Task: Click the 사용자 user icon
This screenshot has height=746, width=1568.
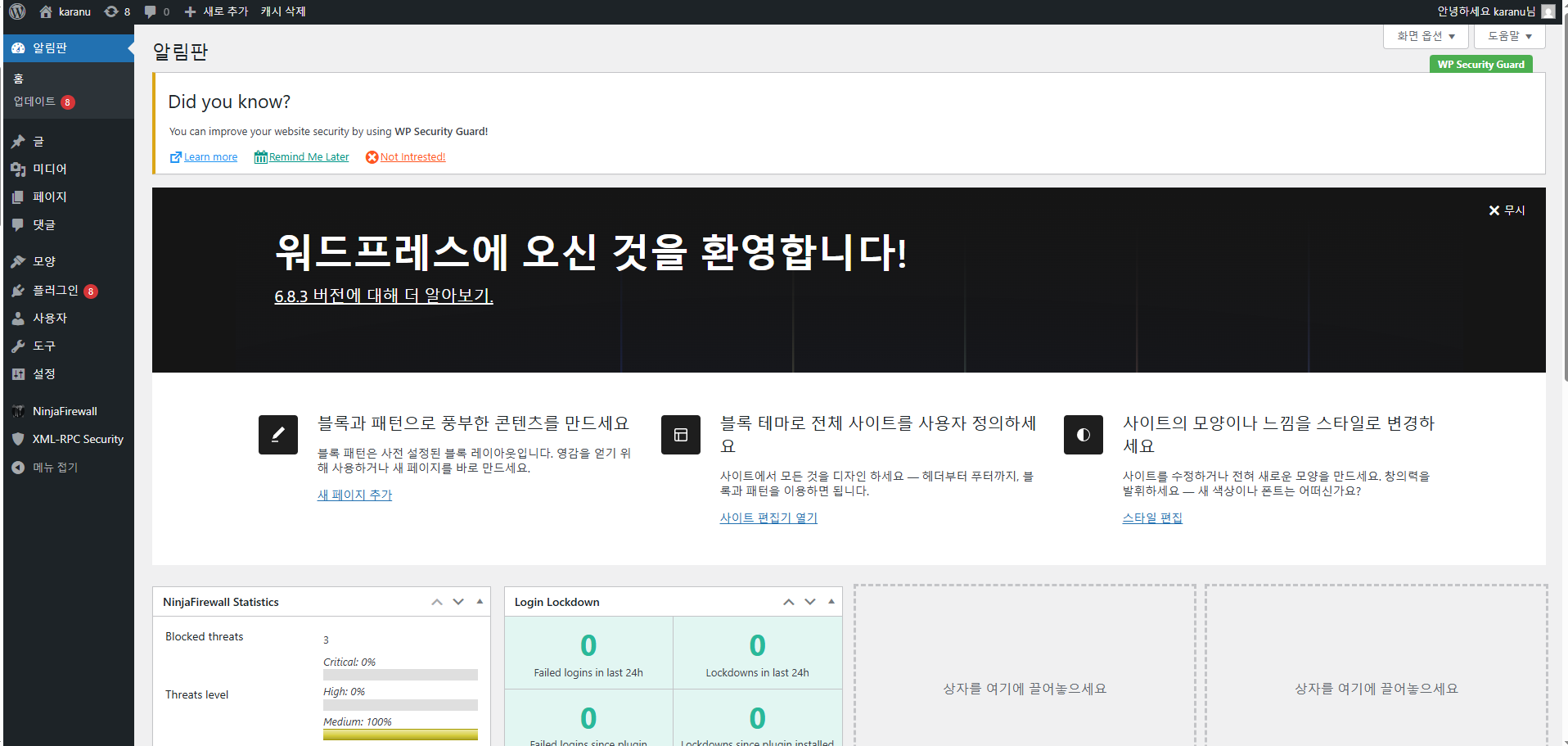Action: (x=18, y=319)
